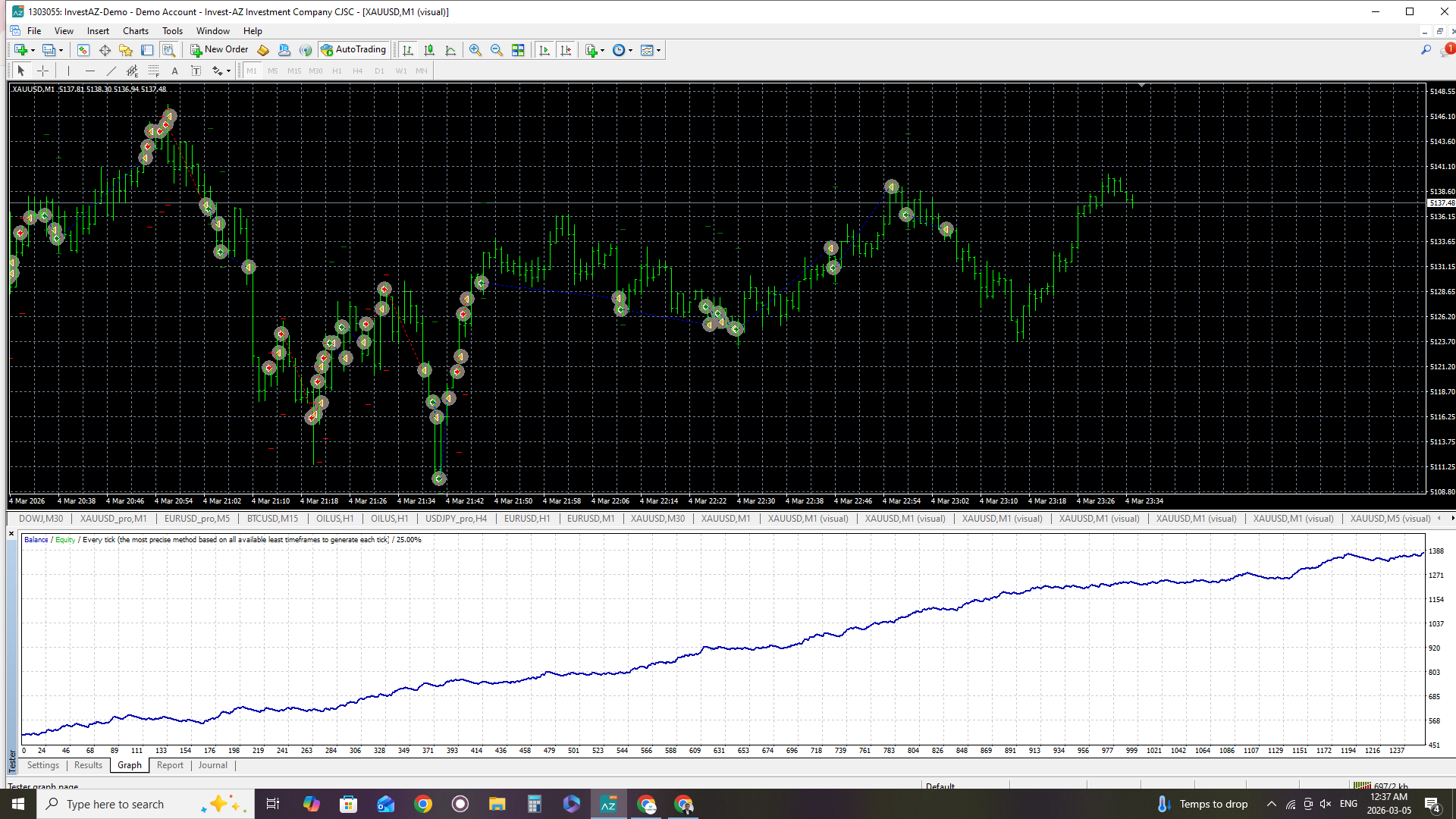
Task: Expand the Indicators list dropdown
Action: coord(603,51)
